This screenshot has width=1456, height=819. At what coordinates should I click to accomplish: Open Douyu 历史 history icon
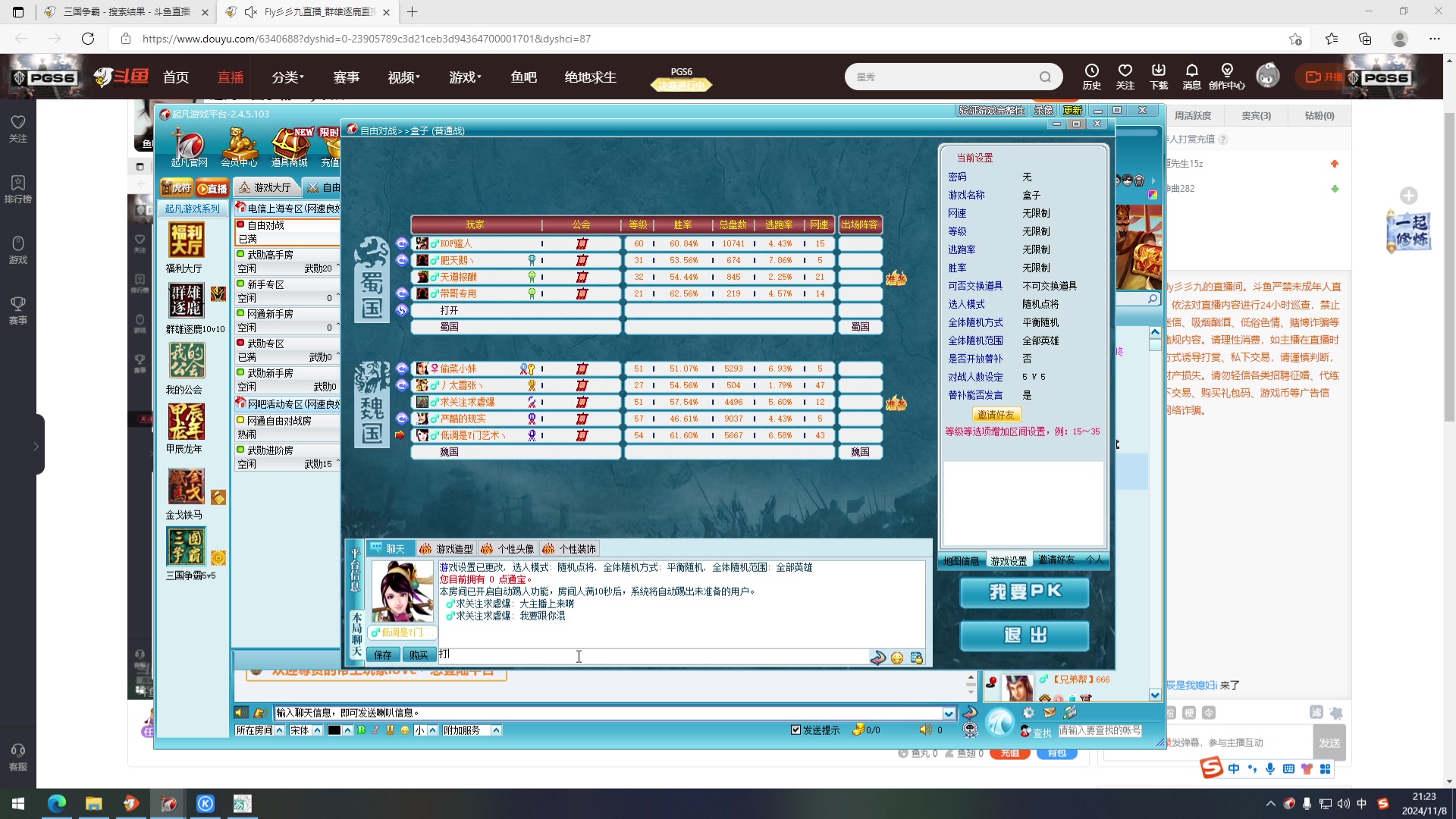coord(1091,77)
